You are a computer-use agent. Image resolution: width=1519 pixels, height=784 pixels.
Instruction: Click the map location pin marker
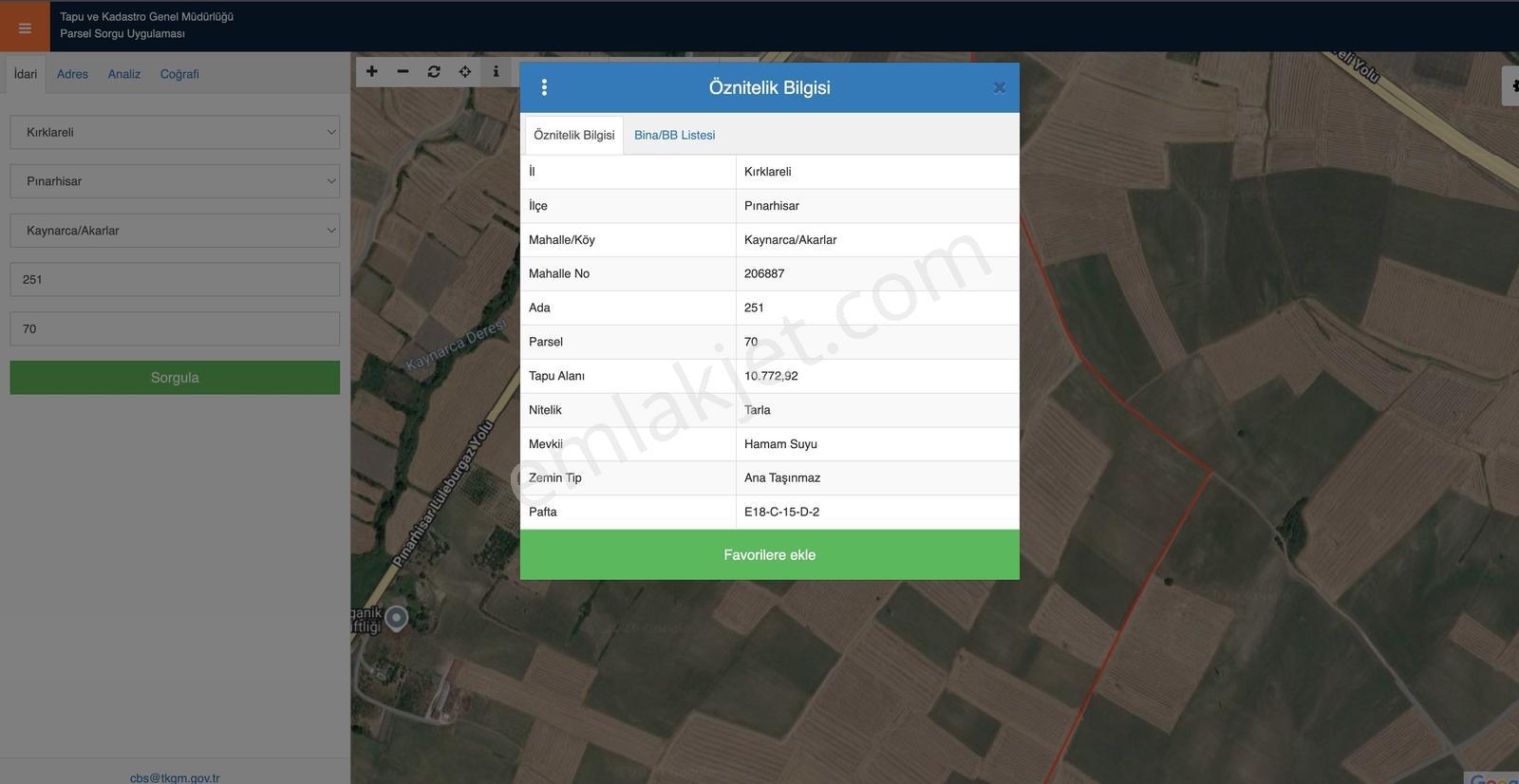396,618
